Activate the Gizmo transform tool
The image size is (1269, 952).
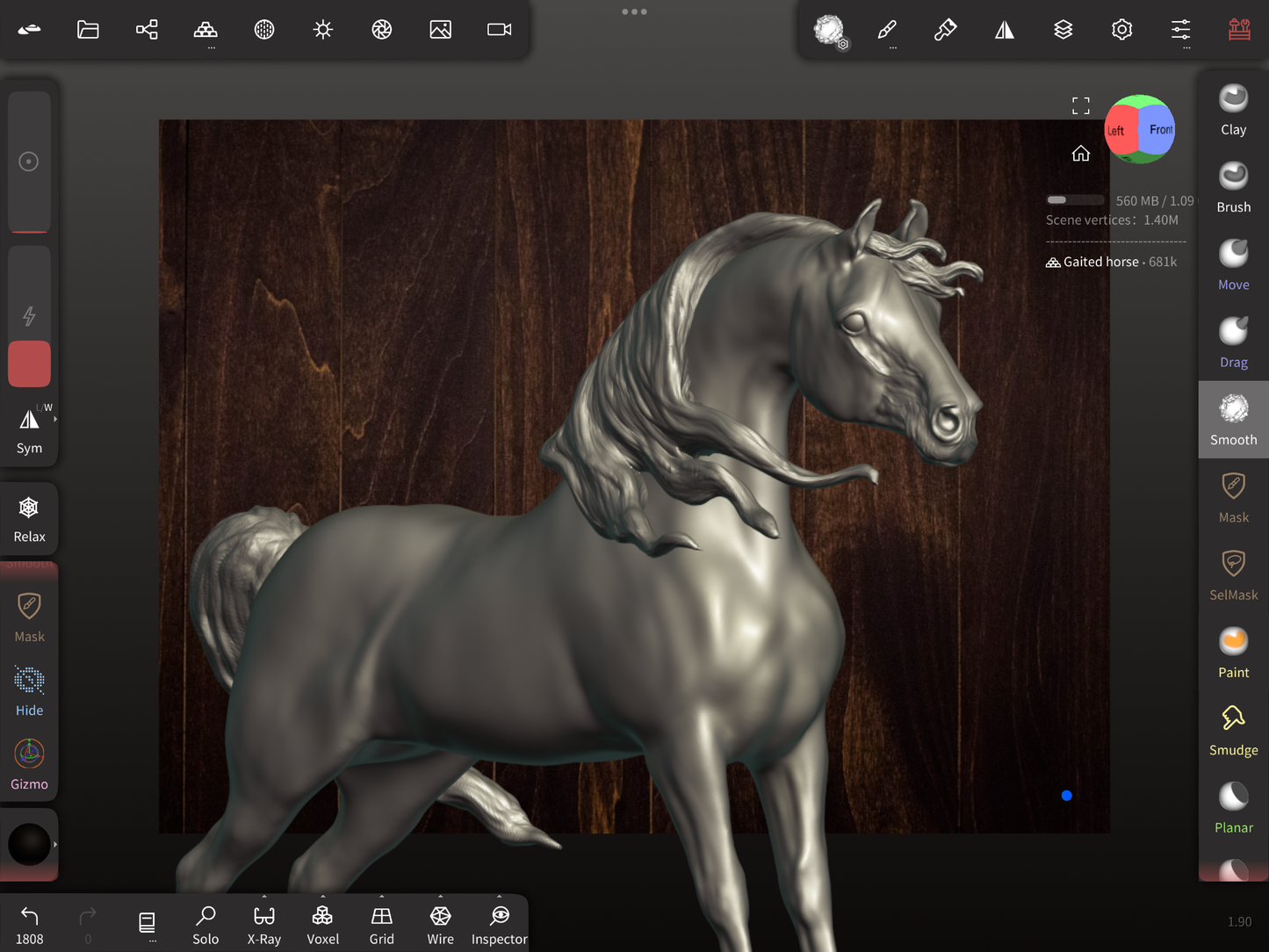(x=29, y=763)
